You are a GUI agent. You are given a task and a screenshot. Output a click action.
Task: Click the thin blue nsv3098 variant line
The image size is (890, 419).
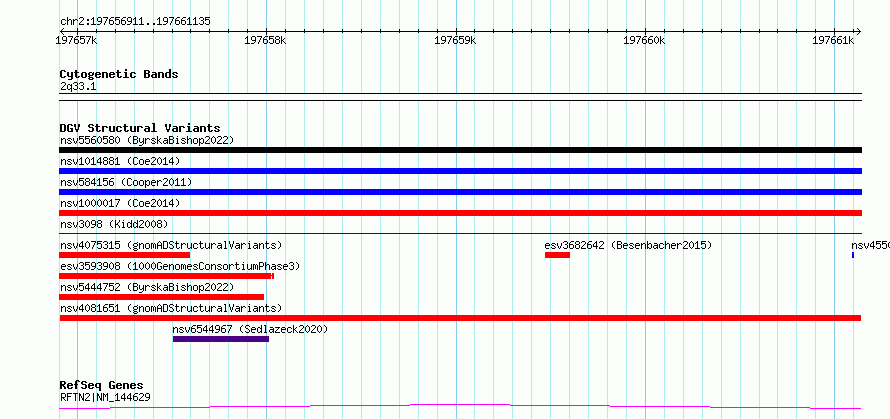click(x=460, y=233)
